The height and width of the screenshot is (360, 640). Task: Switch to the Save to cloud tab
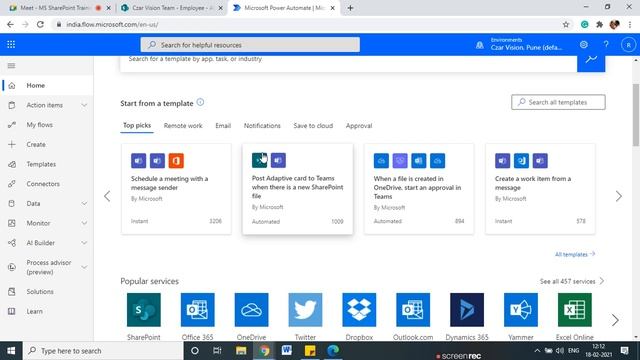point(313,126)
